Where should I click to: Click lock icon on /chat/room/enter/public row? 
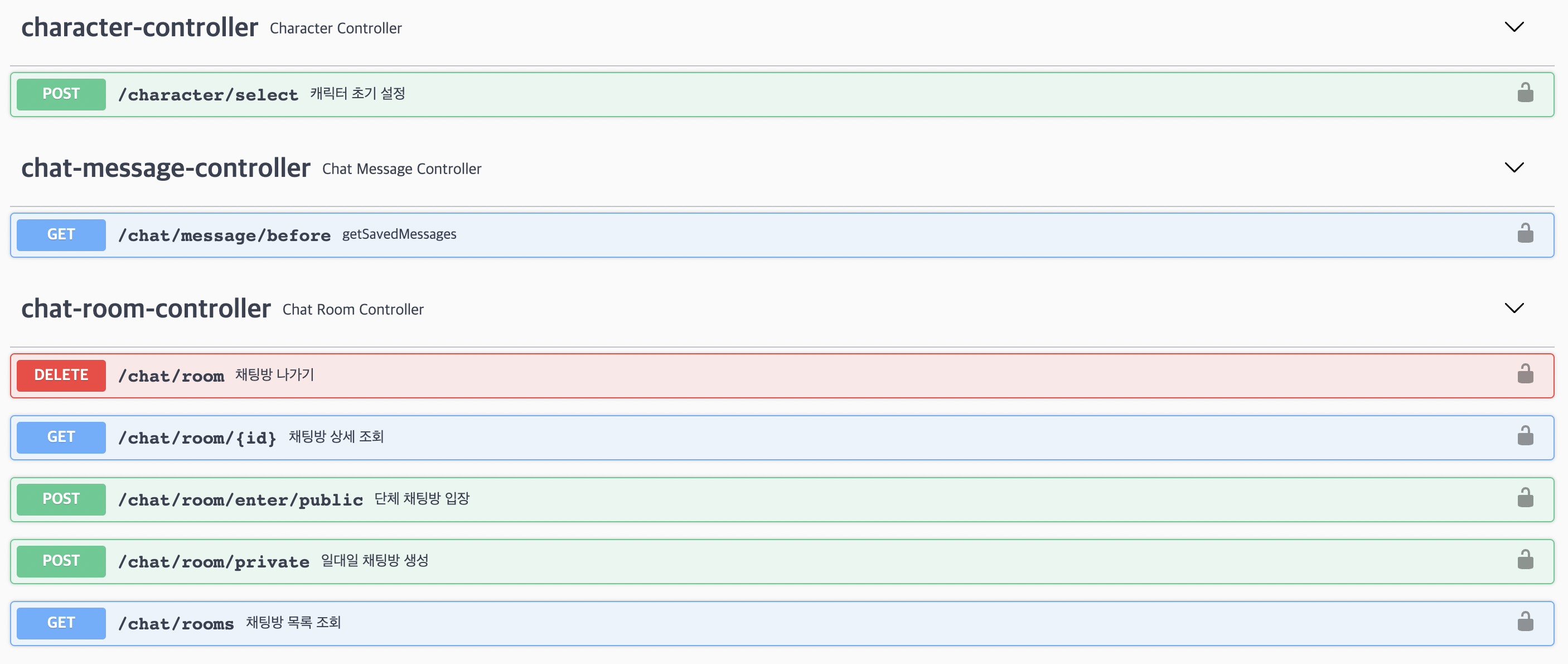1525,498
